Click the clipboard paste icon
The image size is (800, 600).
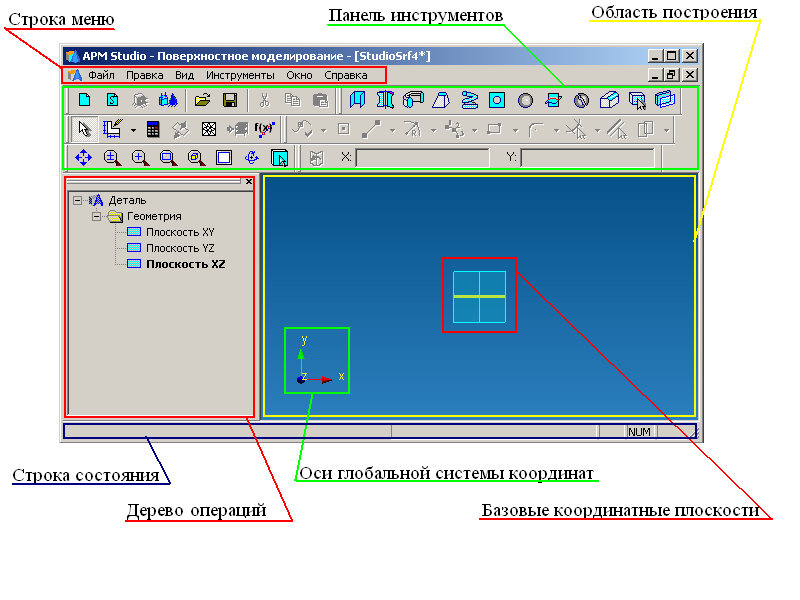(320, 100)
